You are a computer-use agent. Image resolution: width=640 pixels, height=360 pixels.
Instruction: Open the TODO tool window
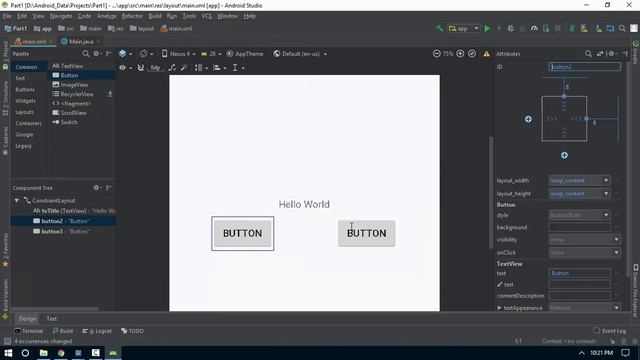point(132,331)
